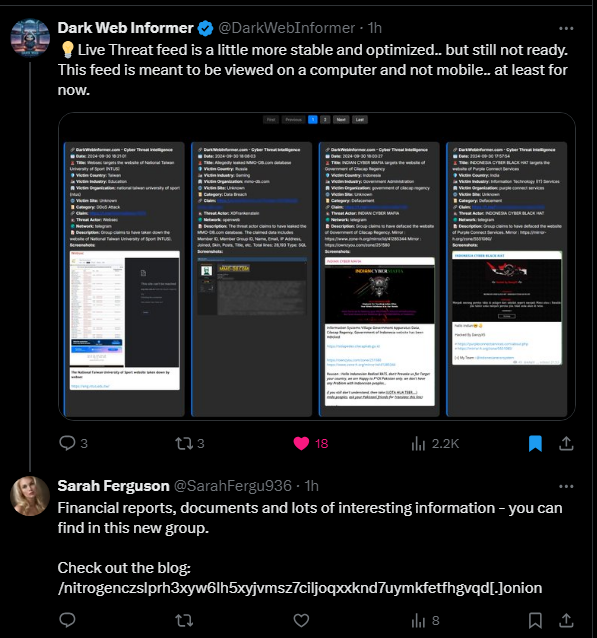Open more options for Dark Web Informer tweet
The width and height of the screenshot is (597, 638).
(566, 28)
